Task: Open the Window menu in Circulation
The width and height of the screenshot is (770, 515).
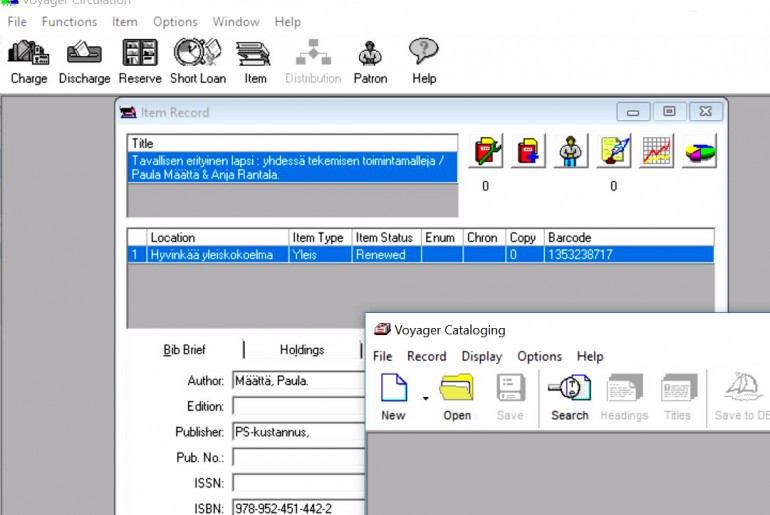Action: click(x=236, y=22)
